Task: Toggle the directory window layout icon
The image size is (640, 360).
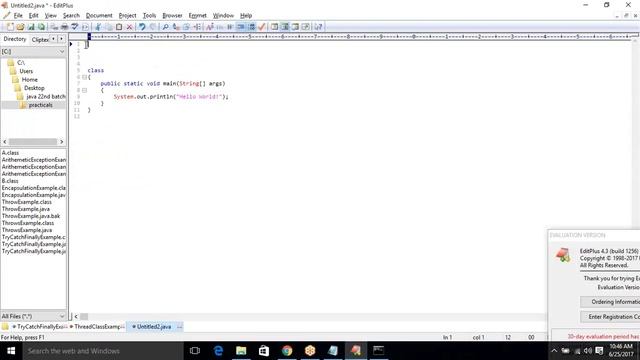Action: [x=285, y=27]
